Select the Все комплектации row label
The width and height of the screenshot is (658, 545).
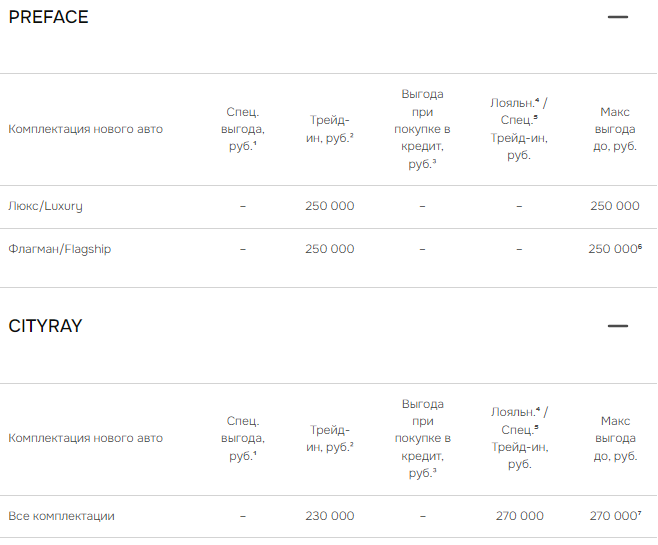coord(62,516)
